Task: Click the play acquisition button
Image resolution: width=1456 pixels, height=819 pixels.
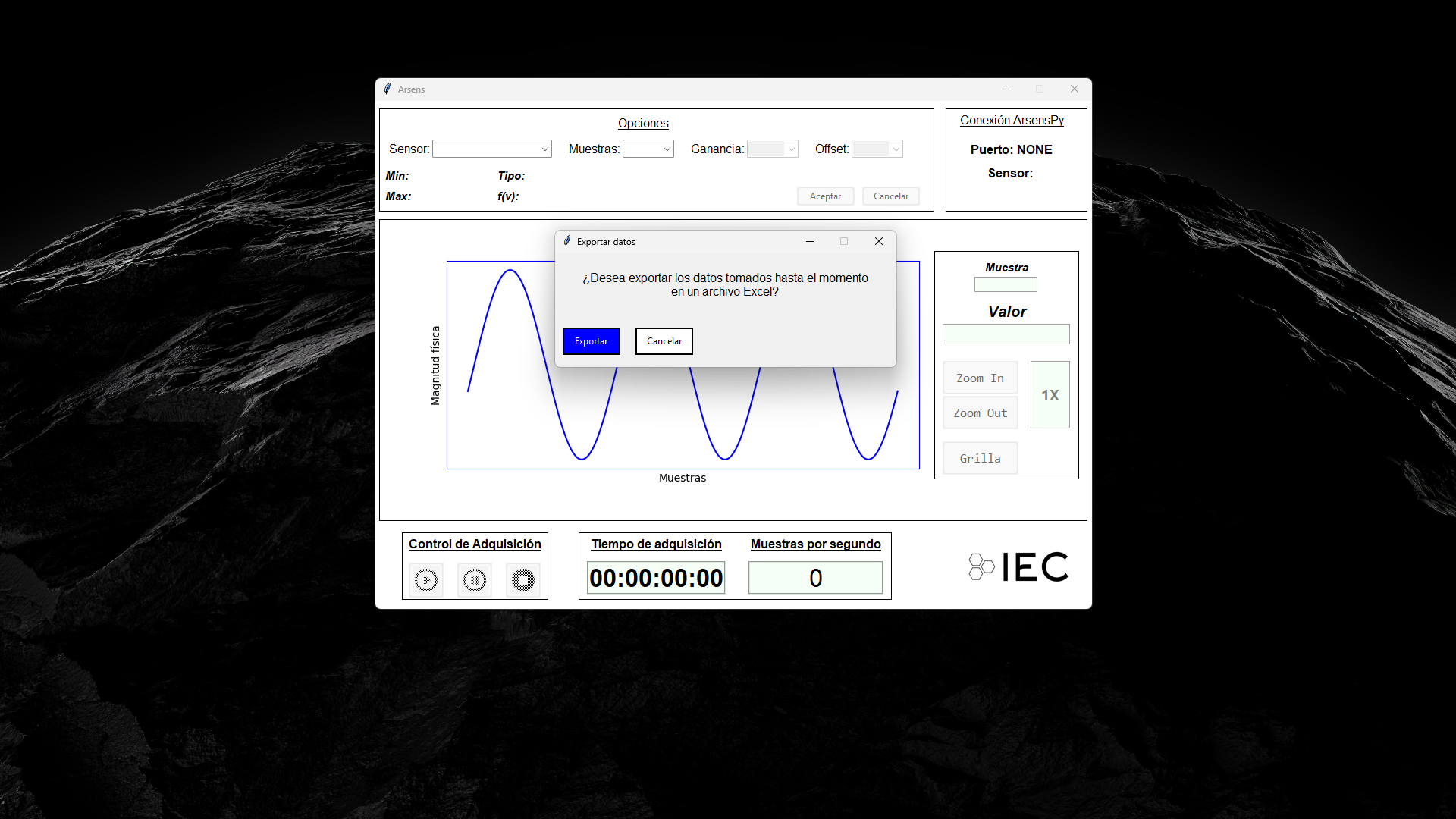Action: 426,580
